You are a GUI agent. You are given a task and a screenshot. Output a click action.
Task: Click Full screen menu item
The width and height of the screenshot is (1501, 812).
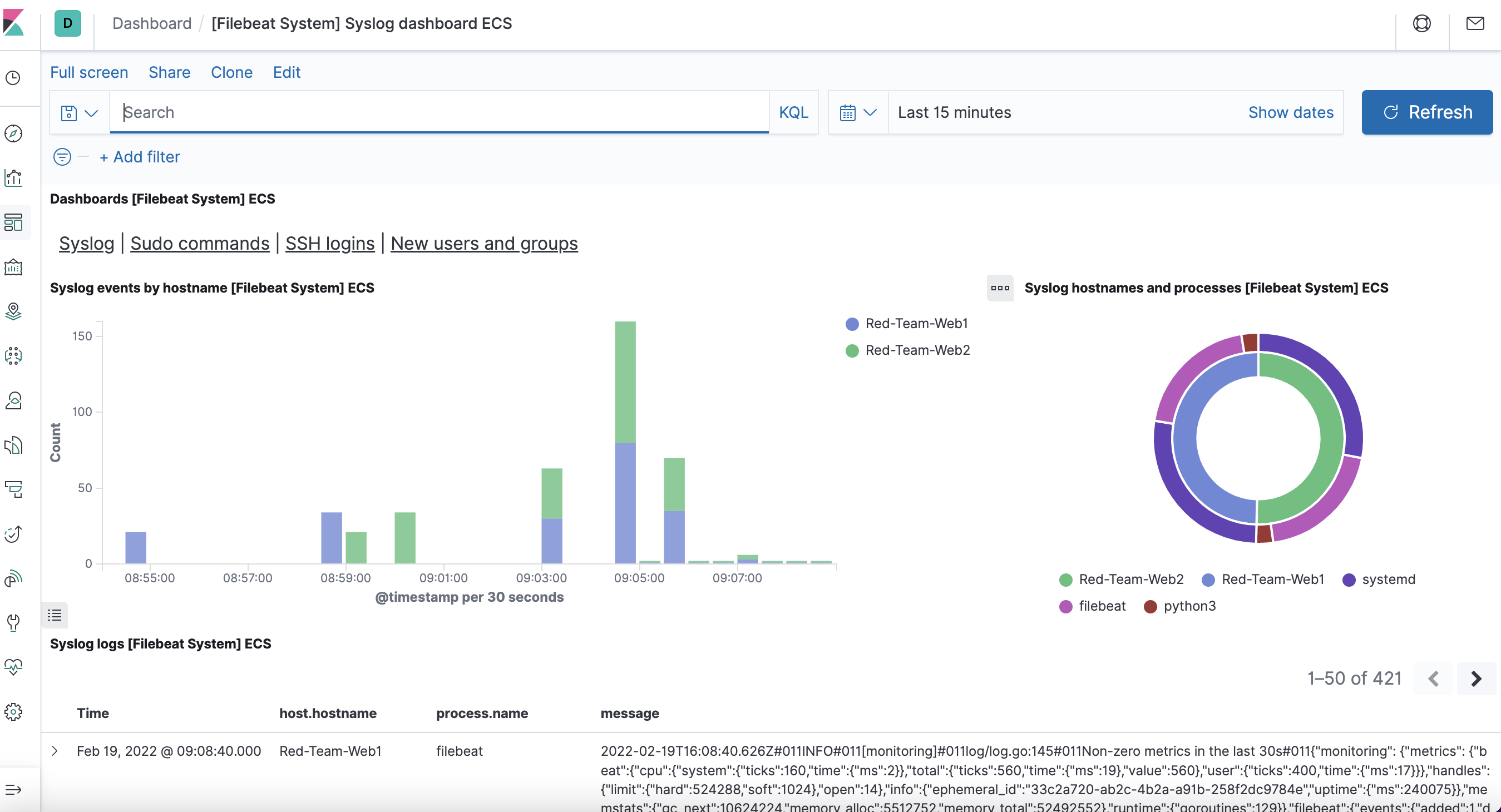point(89,72)
